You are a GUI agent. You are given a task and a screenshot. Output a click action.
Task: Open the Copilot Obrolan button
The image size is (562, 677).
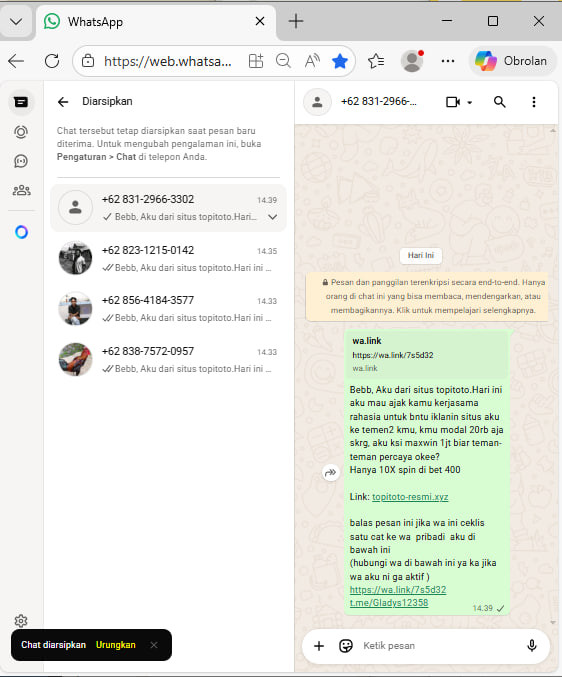tap(512, 61)
